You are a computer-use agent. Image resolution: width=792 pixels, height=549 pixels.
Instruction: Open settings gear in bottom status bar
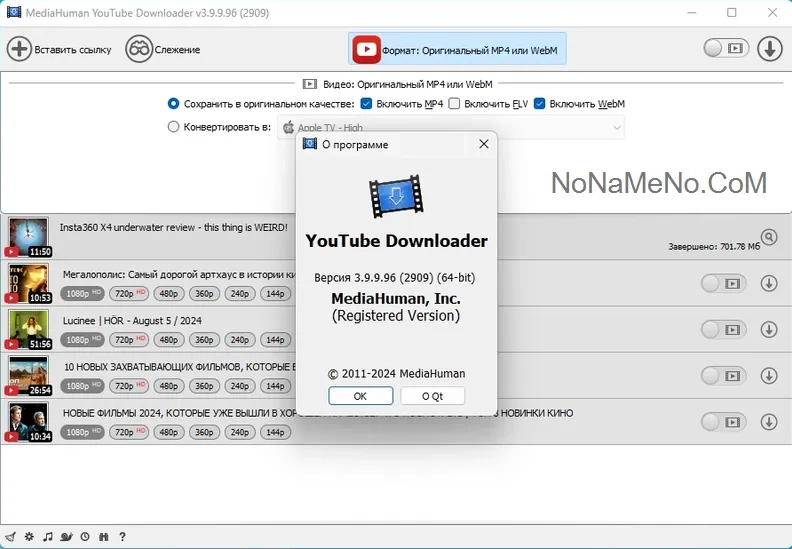point(29,537)
